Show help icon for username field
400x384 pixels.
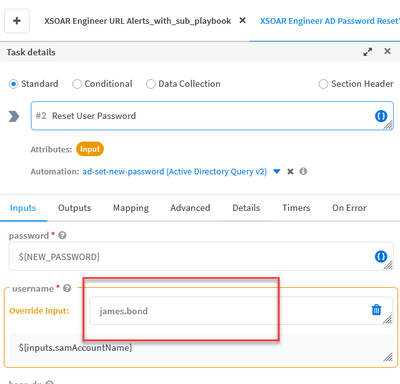pos(67,288)
